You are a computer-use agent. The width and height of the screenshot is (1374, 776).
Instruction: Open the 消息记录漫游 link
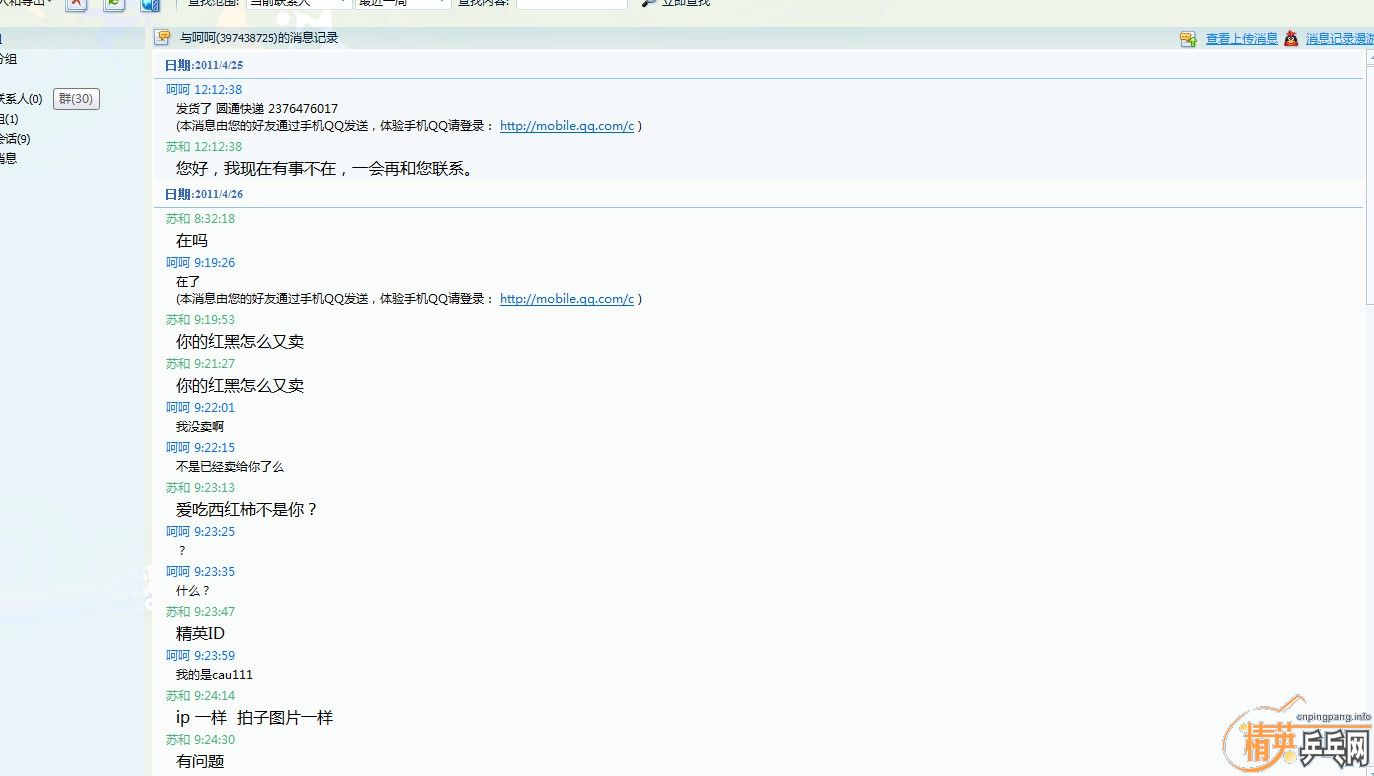coord(1339,39)
